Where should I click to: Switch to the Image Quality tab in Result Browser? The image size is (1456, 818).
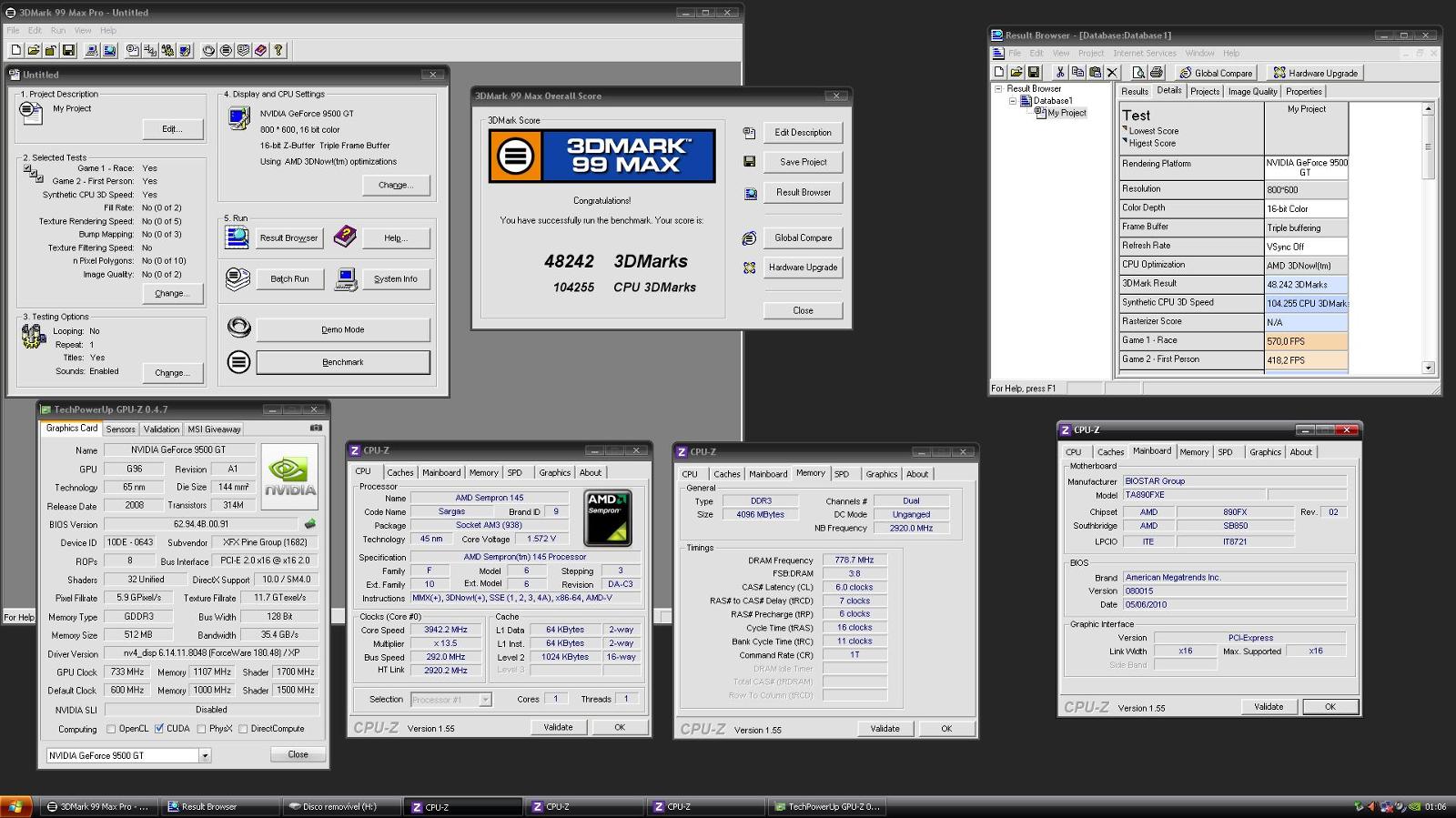click(x=1252, y=92)
